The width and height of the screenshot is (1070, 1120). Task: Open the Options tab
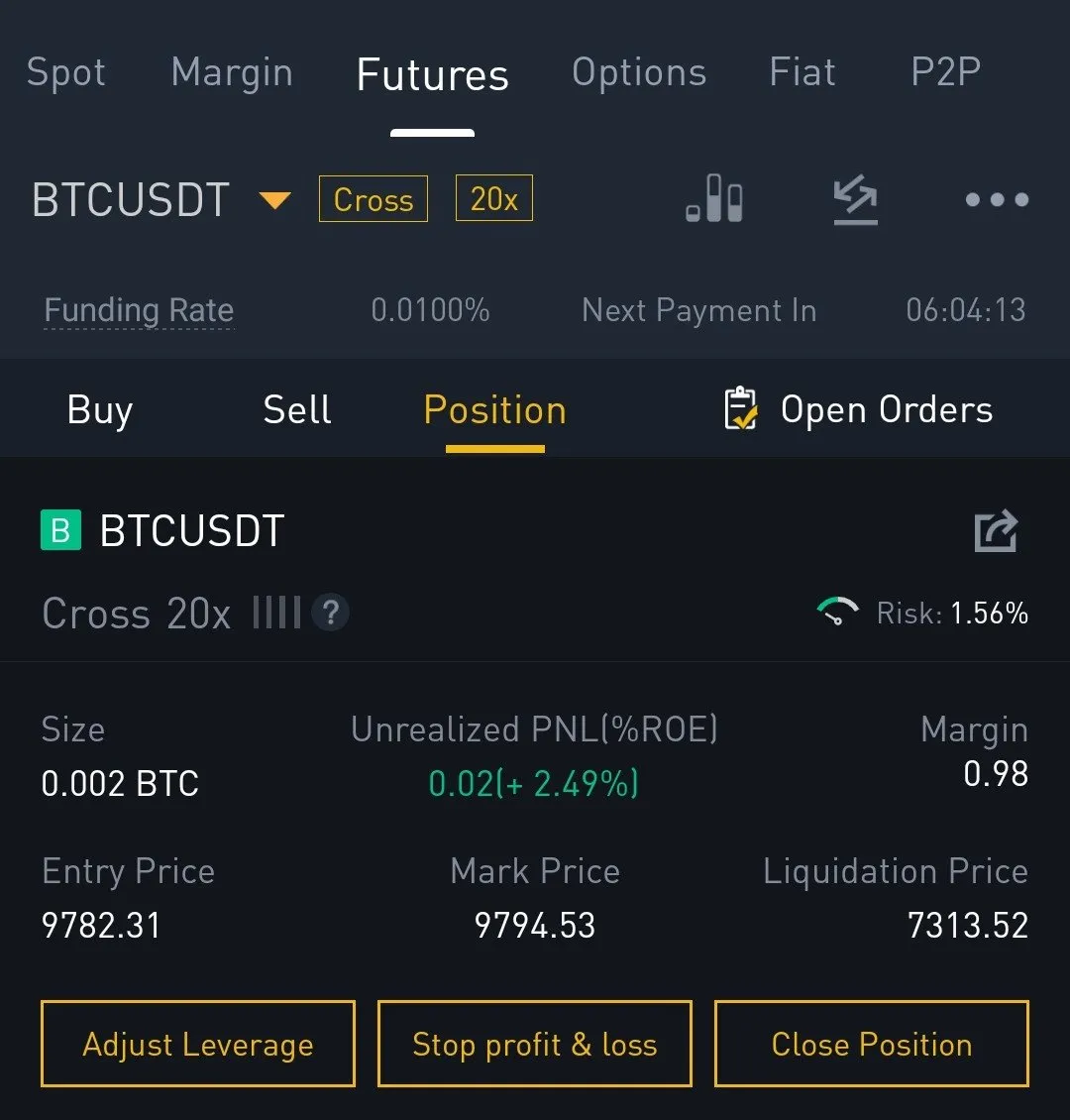[639, 72]
